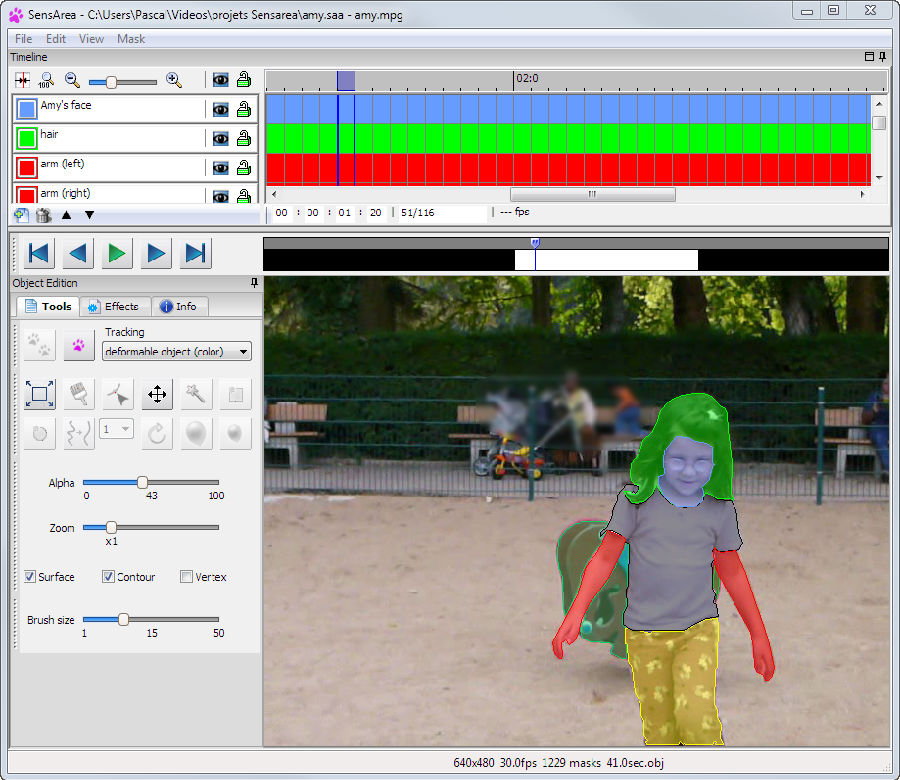Click the add new mask icon
The width and height of the screenshot is (900, 780).
point(21,214)
